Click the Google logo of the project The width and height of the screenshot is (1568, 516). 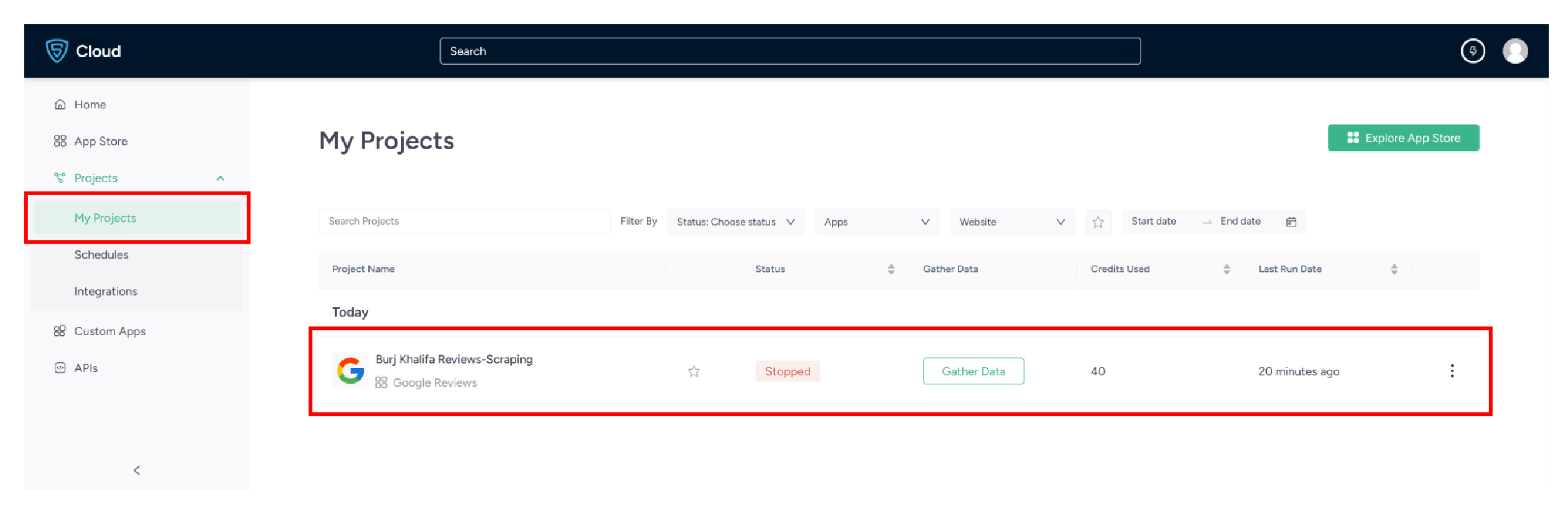[350, 371]
